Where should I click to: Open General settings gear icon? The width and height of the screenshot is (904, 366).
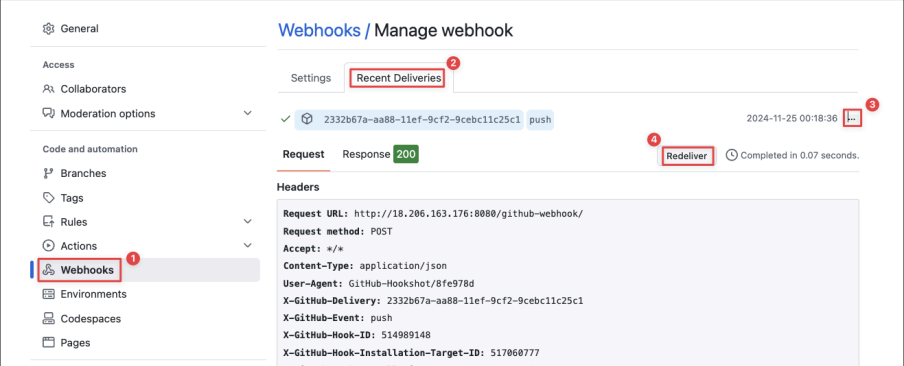click(x=49, y=28)
